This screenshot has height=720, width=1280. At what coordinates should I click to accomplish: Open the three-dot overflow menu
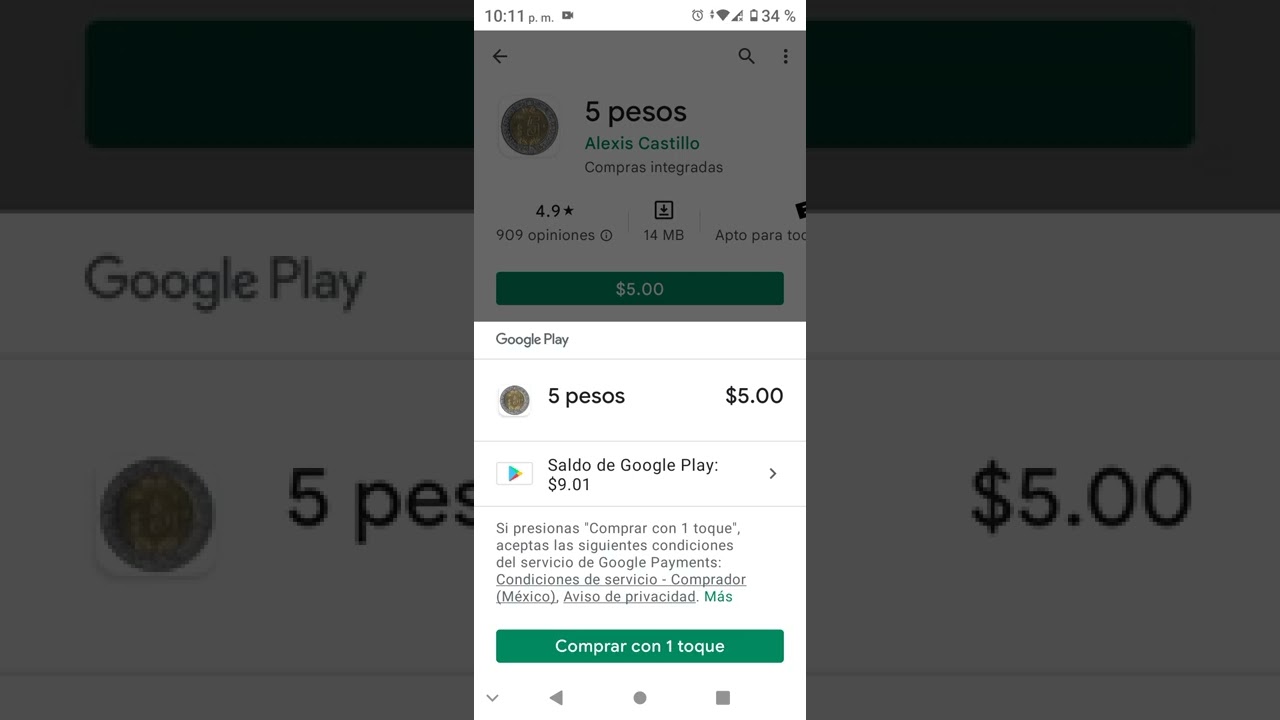pos(785,57)
